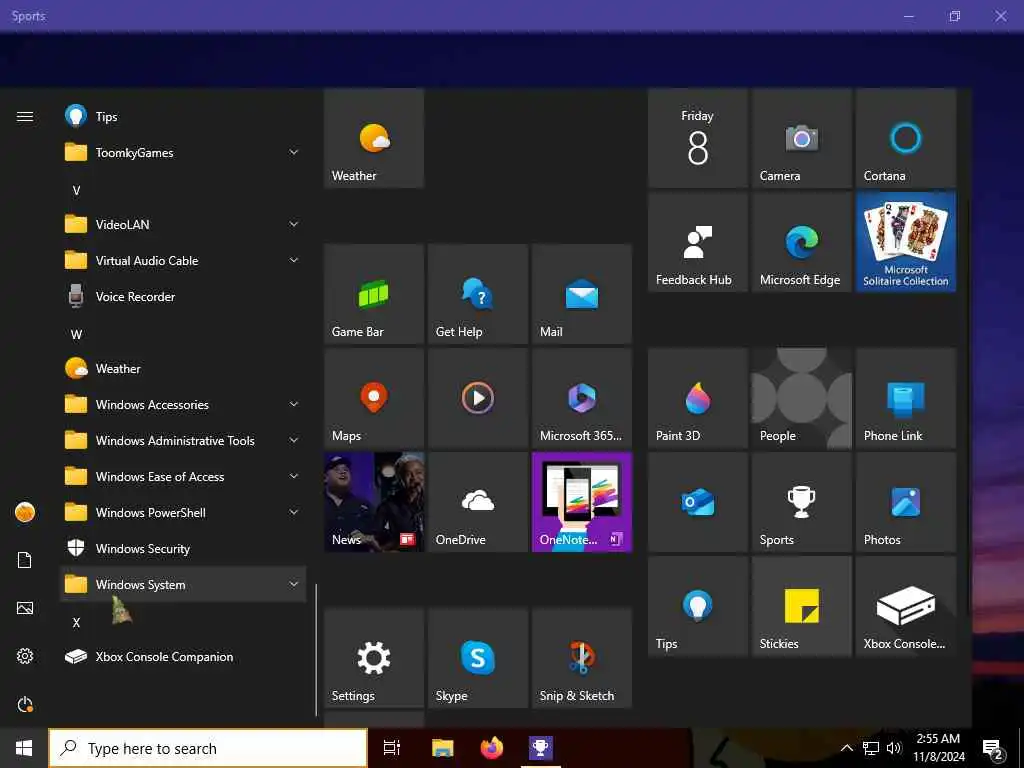The image size is (1024, 768).
Task: Open the Microsoft 365 tile
Action: point(581,398)
